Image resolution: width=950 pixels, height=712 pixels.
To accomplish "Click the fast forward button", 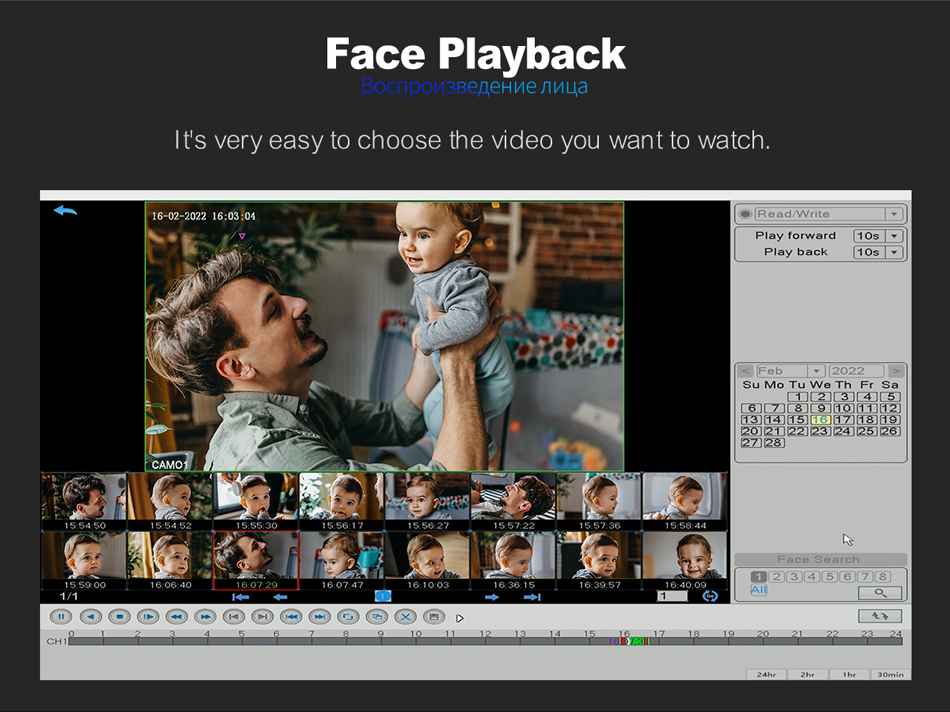I will 205,617.
